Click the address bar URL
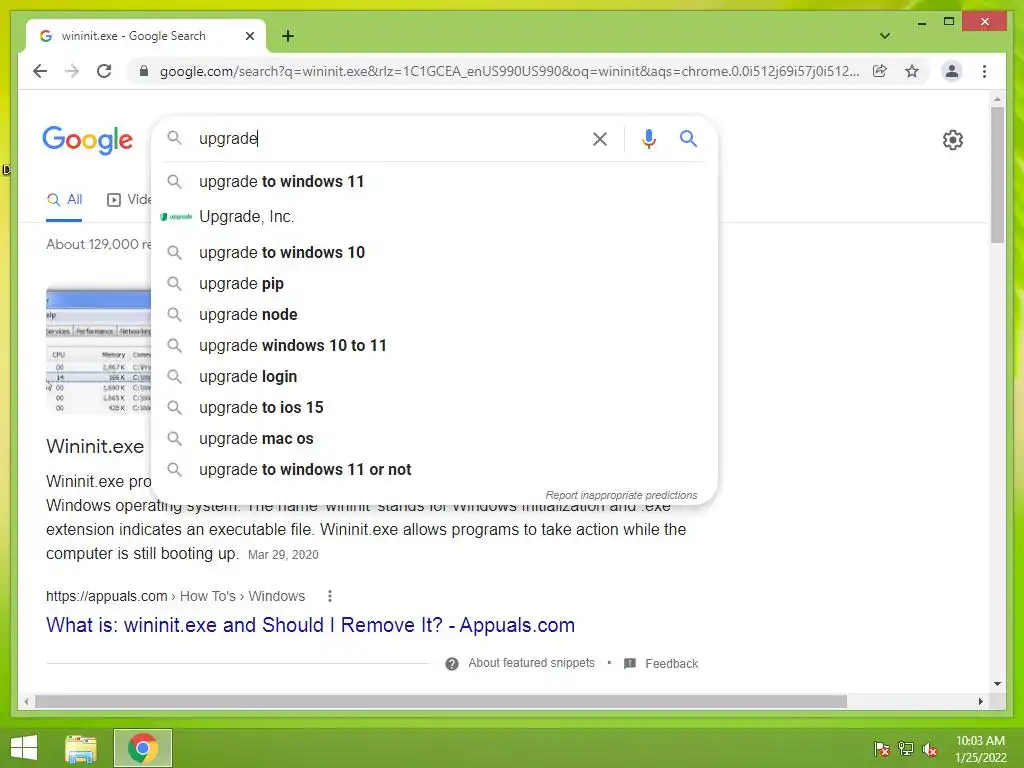 pos(509,71)
